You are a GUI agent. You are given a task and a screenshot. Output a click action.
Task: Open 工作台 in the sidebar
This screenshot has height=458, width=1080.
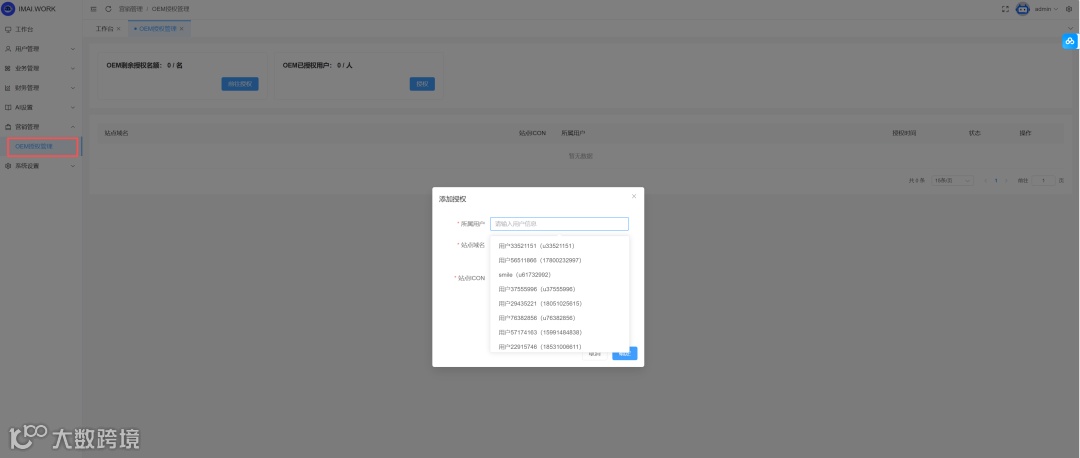pyautogui.click(x=41, y=30)
